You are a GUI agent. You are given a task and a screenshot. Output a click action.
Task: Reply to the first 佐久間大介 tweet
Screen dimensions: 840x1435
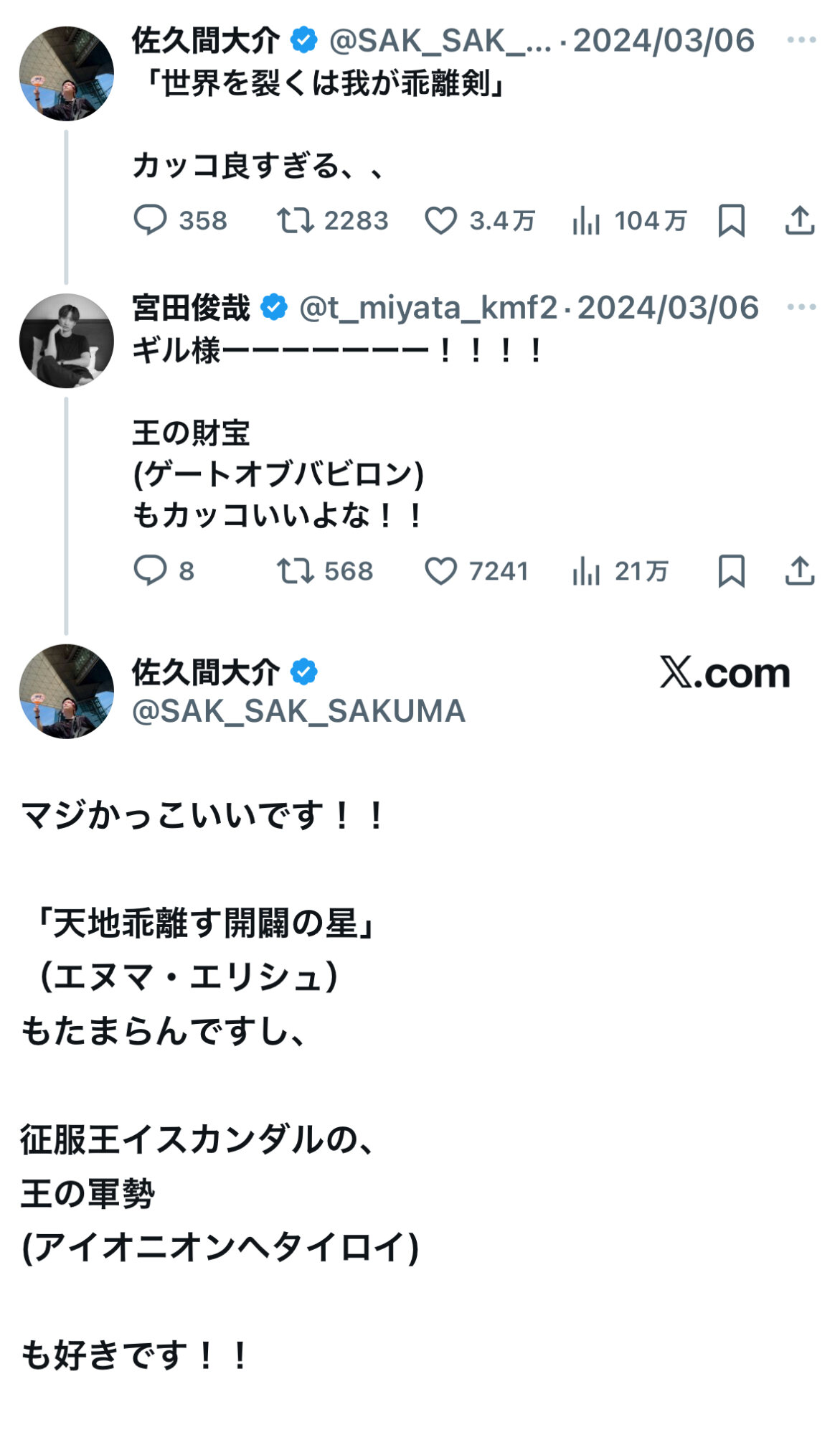pos(151,220)
